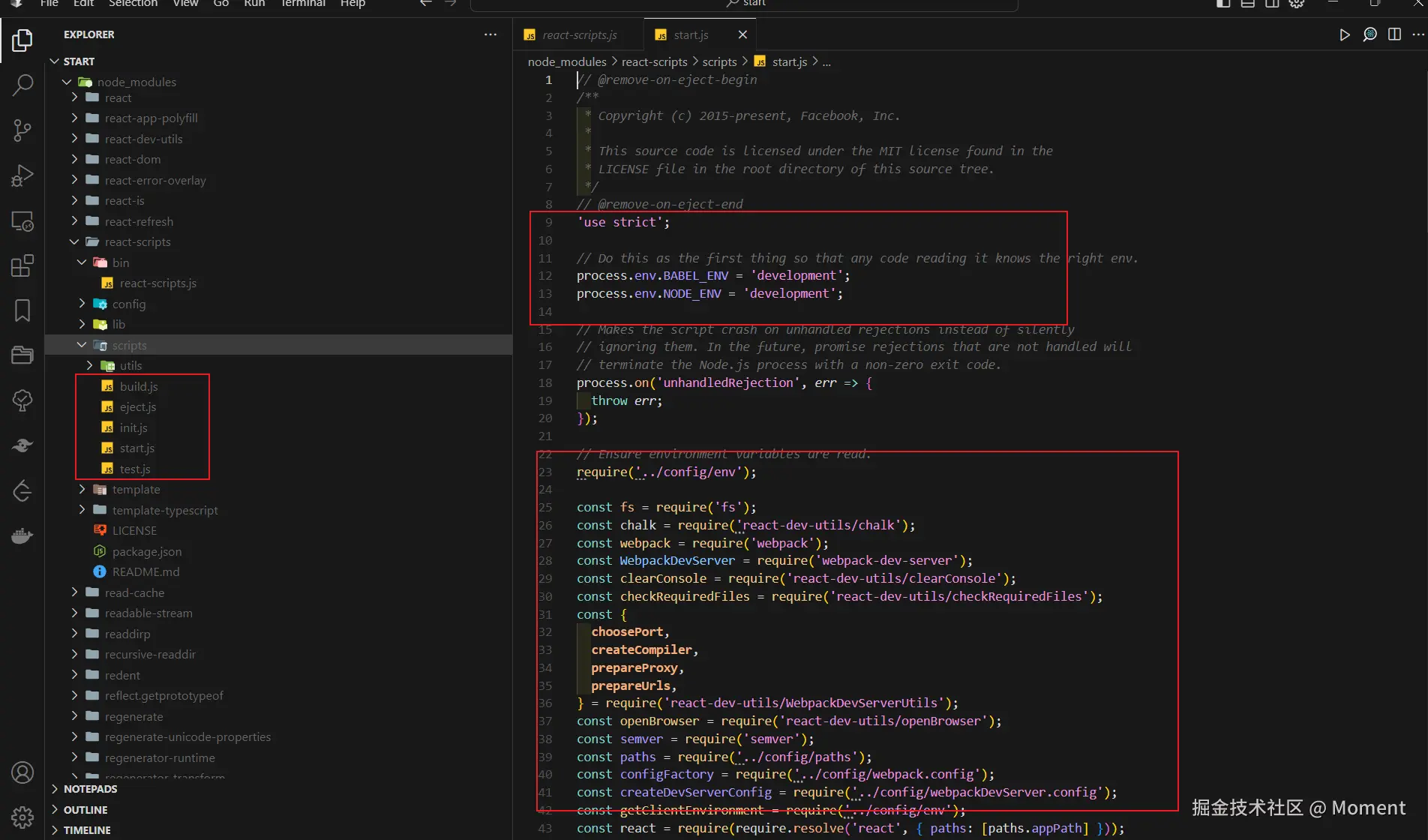Expand the OUTLINE section
The height and width of the screenshot is (840, 1428).
click(85, 810)
